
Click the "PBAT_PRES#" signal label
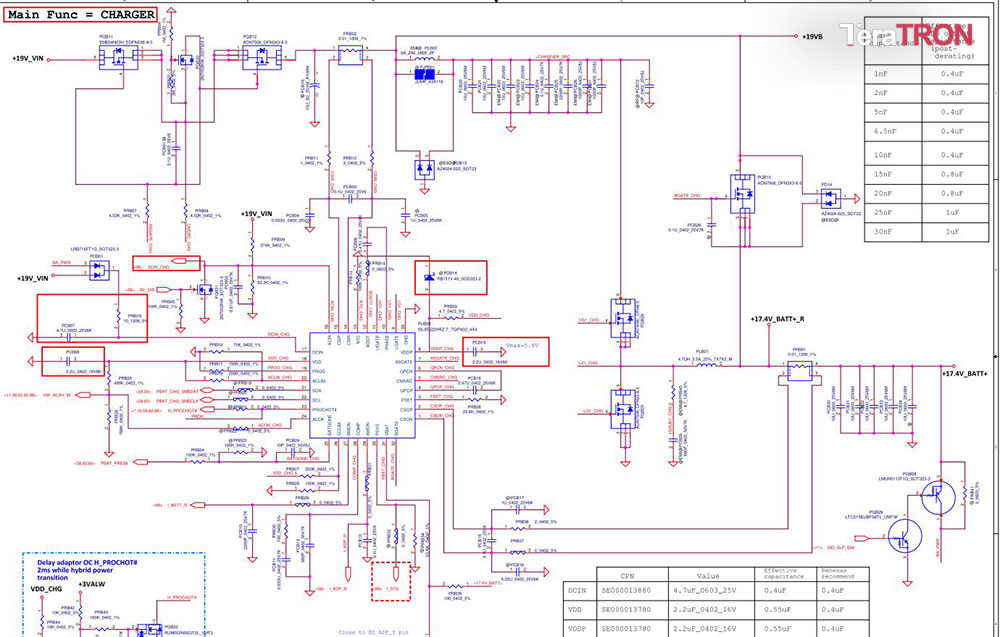[x=114, y=463]
